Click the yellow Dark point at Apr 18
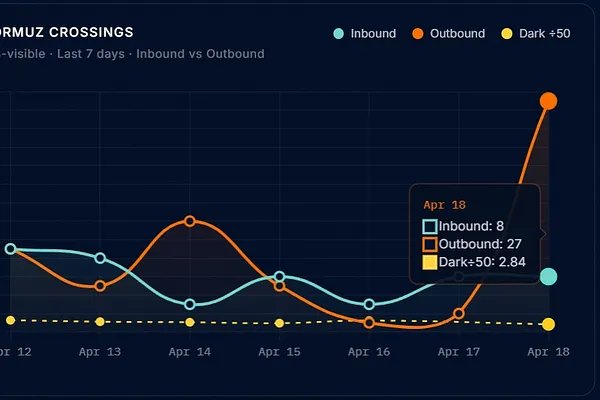Image resolution: width=600 pixels, height=400 pixels. 548,324
